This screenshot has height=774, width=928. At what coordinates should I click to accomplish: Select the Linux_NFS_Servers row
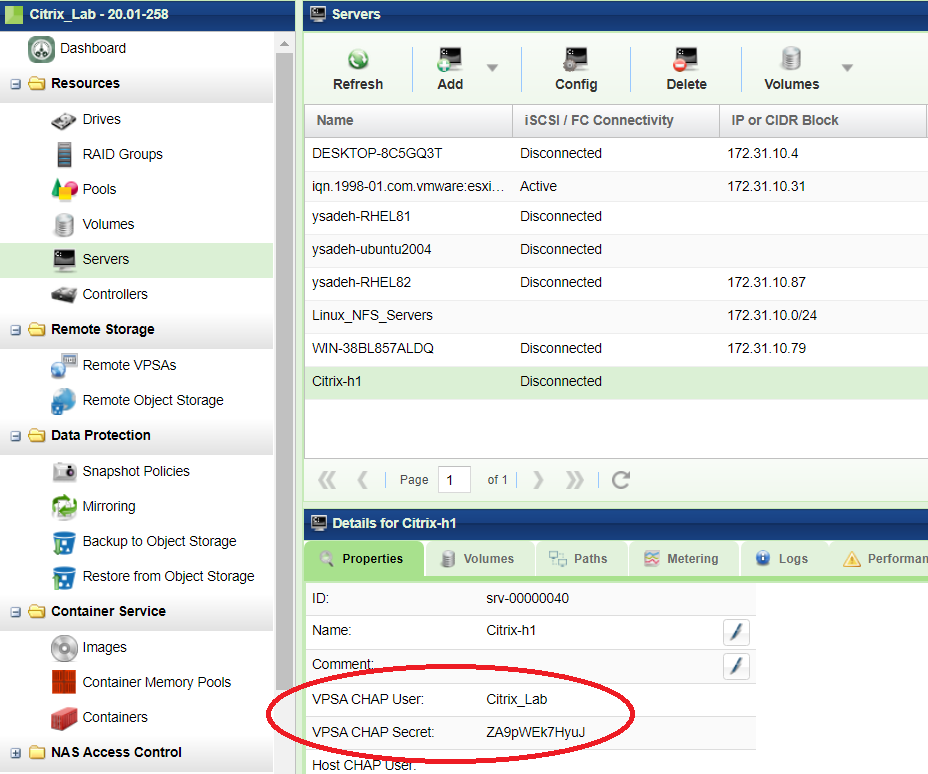tap(616, 316)
